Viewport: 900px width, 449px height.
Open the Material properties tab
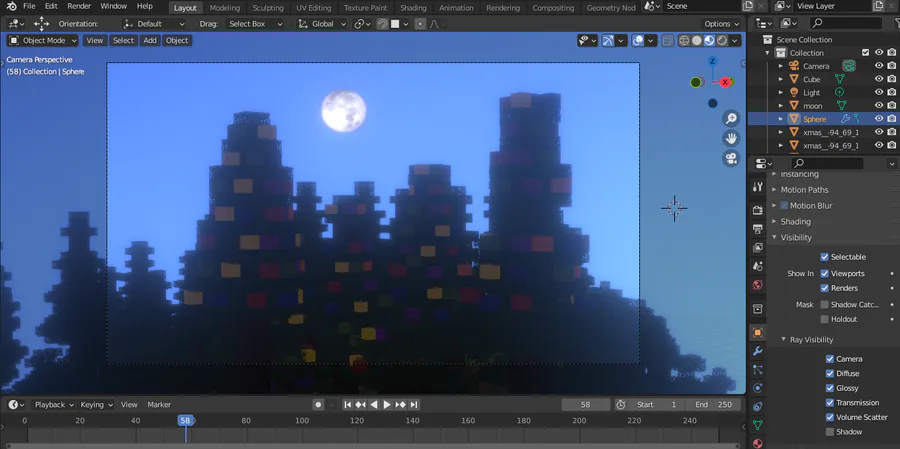click(758, 443)
